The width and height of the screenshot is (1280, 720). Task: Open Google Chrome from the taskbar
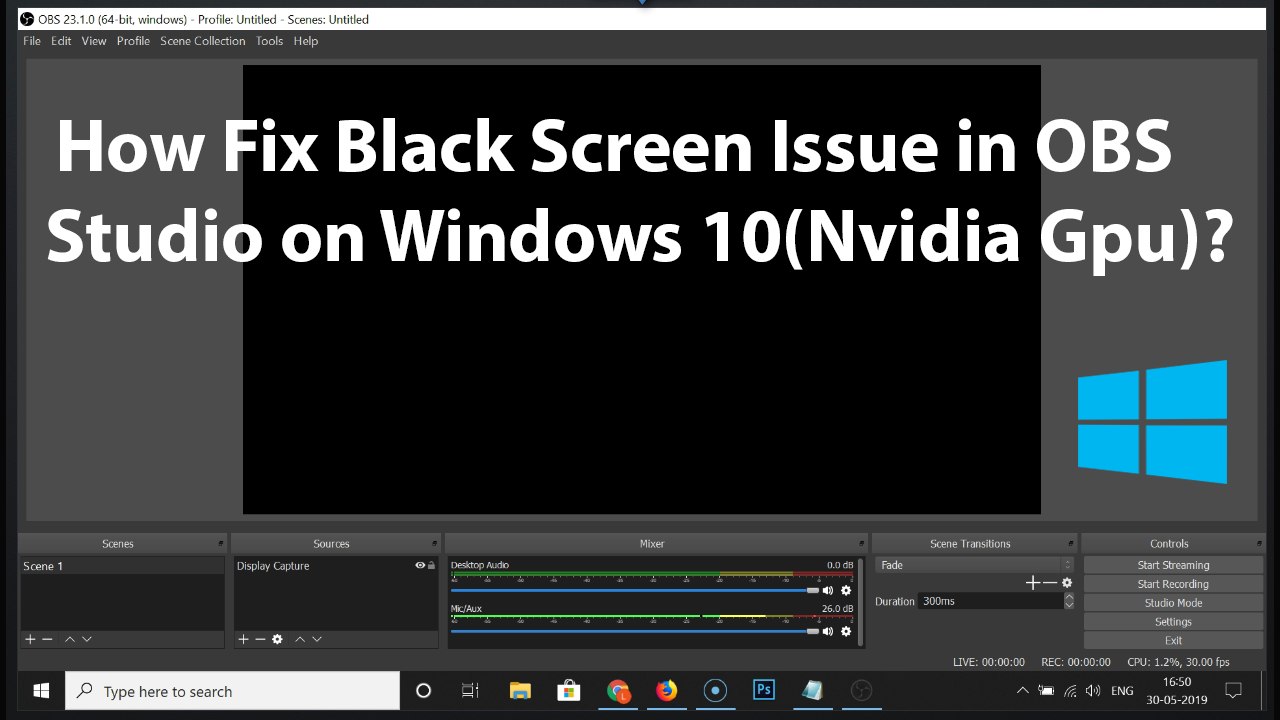618,690
